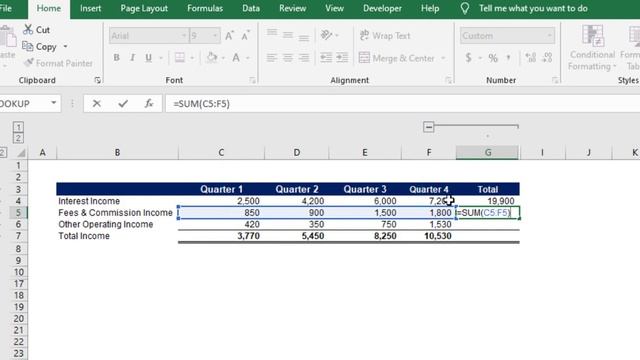Viewport: 640px width, 360px height.
Task: Click the Top Align icon
Action: 272,33
